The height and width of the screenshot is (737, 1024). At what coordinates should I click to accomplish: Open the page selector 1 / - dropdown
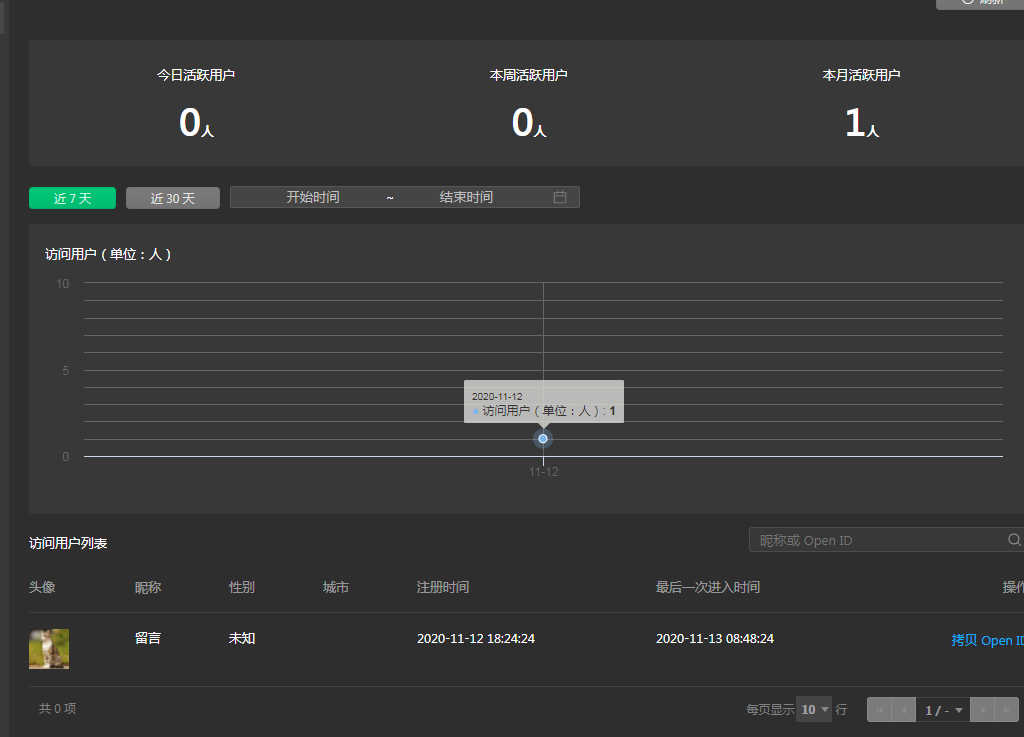point(943,710)
